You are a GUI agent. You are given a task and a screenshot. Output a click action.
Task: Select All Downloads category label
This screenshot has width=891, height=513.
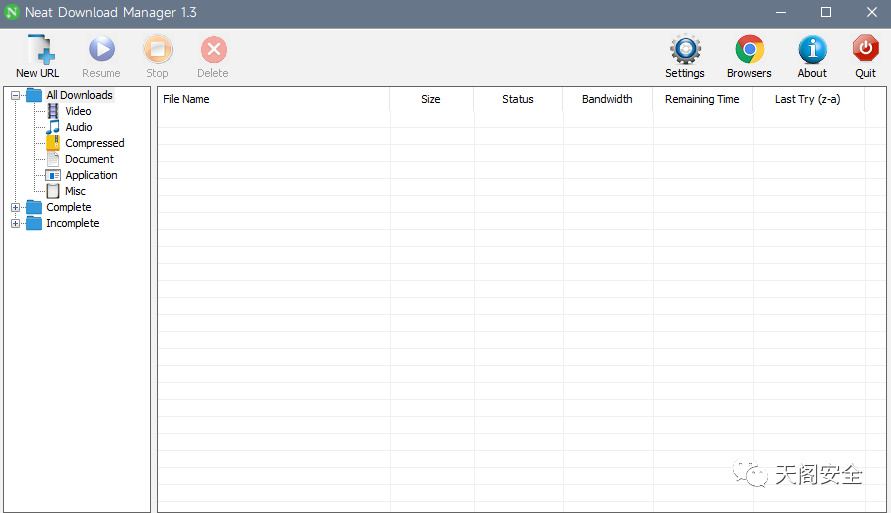point(80,95)
